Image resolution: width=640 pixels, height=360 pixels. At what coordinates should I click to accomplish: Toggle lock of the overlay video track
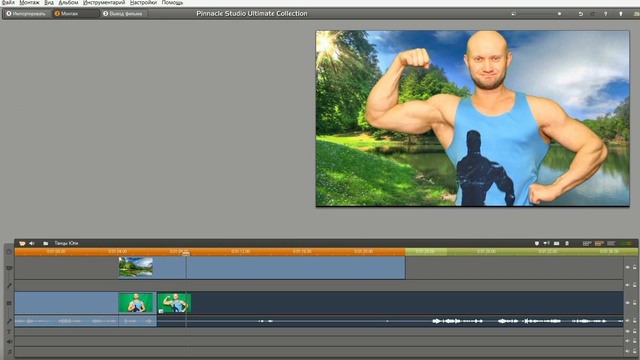pos(635,303)
